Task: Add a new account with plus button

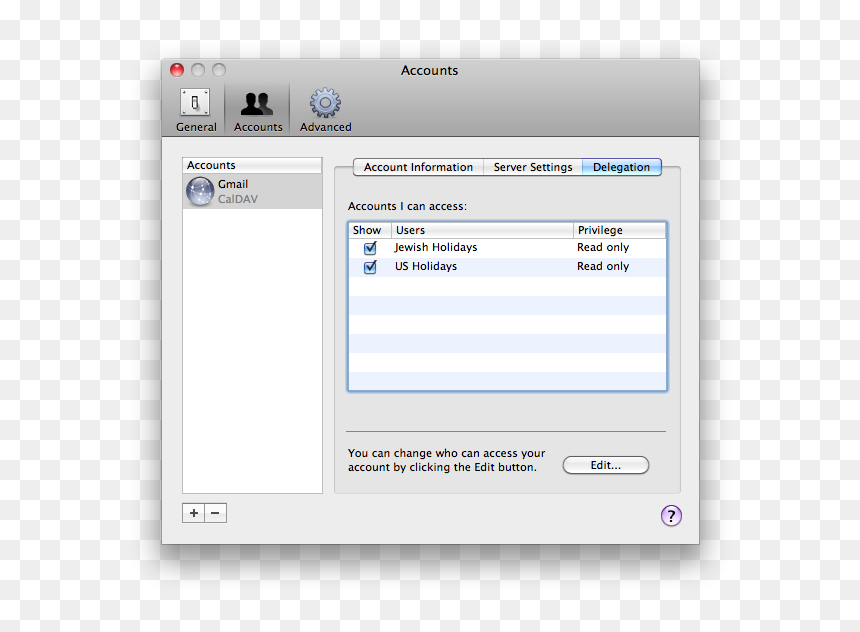Action: tap(194, 513)
